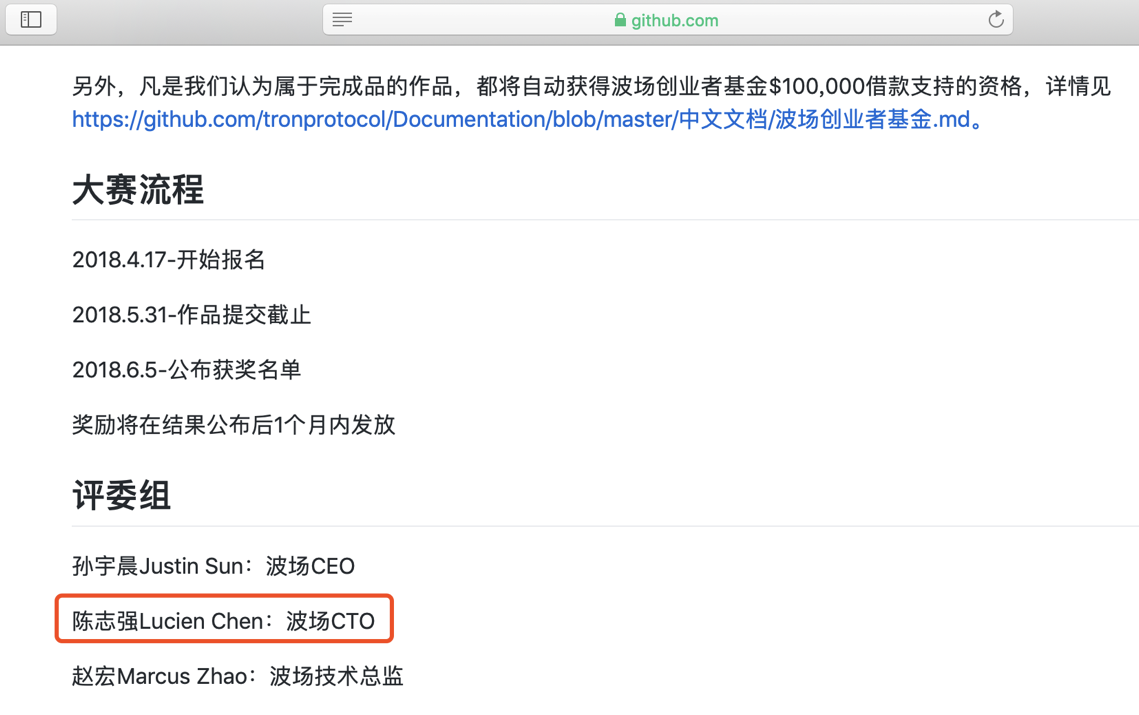Image resolution: width=1139 pixels, height=715 pixels.
Task: Click the horizontal rule under 评委组
Action: pos(605,525)
